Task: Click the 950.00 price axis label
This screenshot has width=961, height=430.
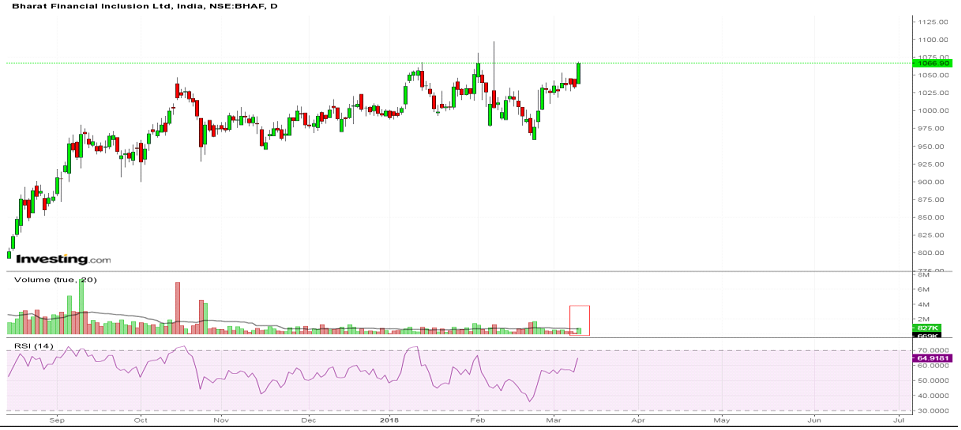Action: tap(933, 146)
